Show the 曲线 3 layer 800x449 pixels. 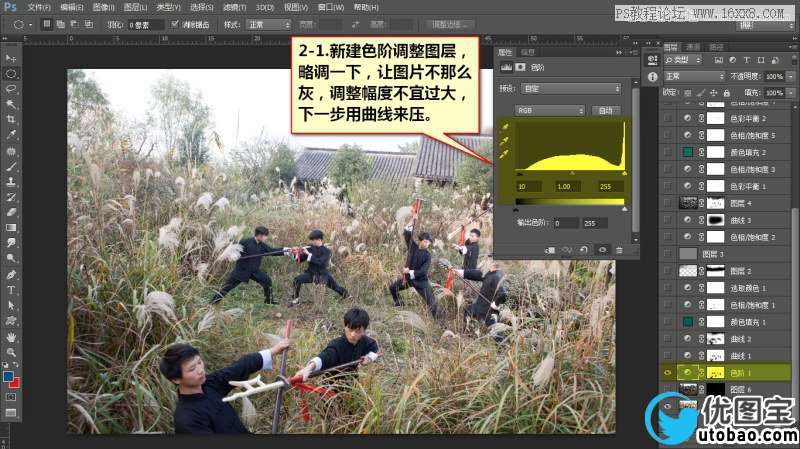[667, 220]
